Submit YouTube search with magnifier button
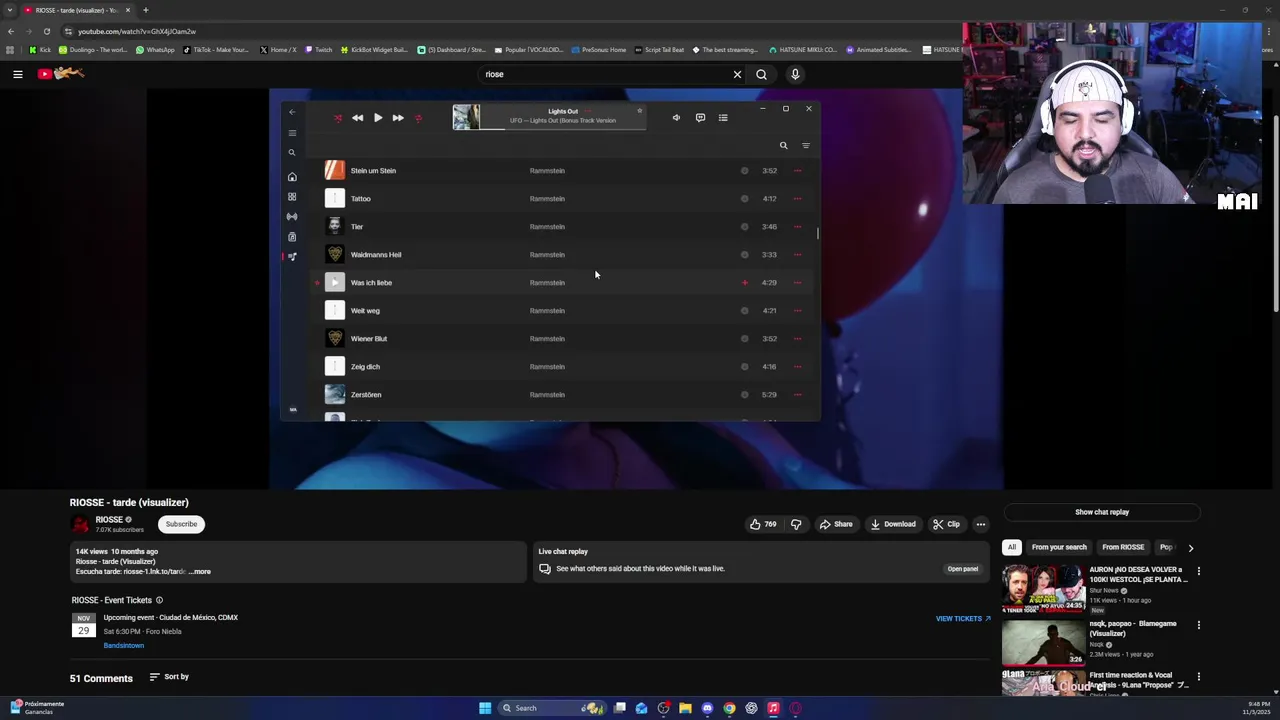 [x=762, y=74]
